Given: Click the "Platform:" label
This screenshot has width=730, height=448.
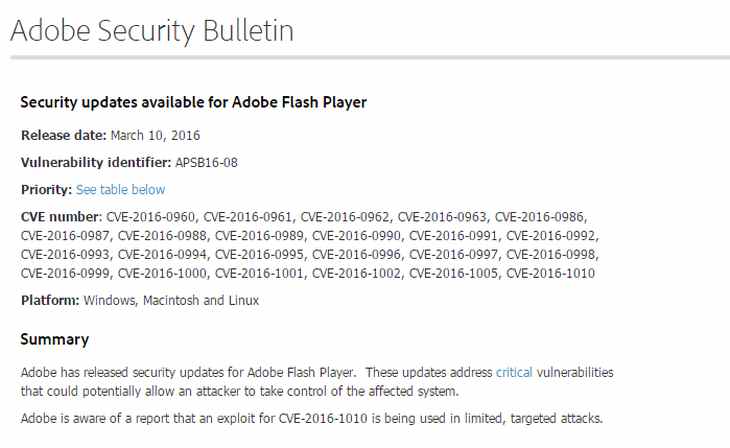Looking at the screenshot, I should (x=50, y=300).
